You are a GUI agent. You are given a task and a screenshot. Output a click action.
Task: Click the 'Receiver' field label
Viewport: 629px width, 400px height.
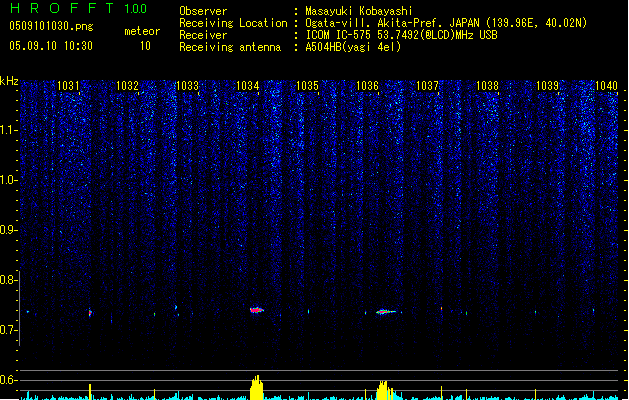[203, 35]
